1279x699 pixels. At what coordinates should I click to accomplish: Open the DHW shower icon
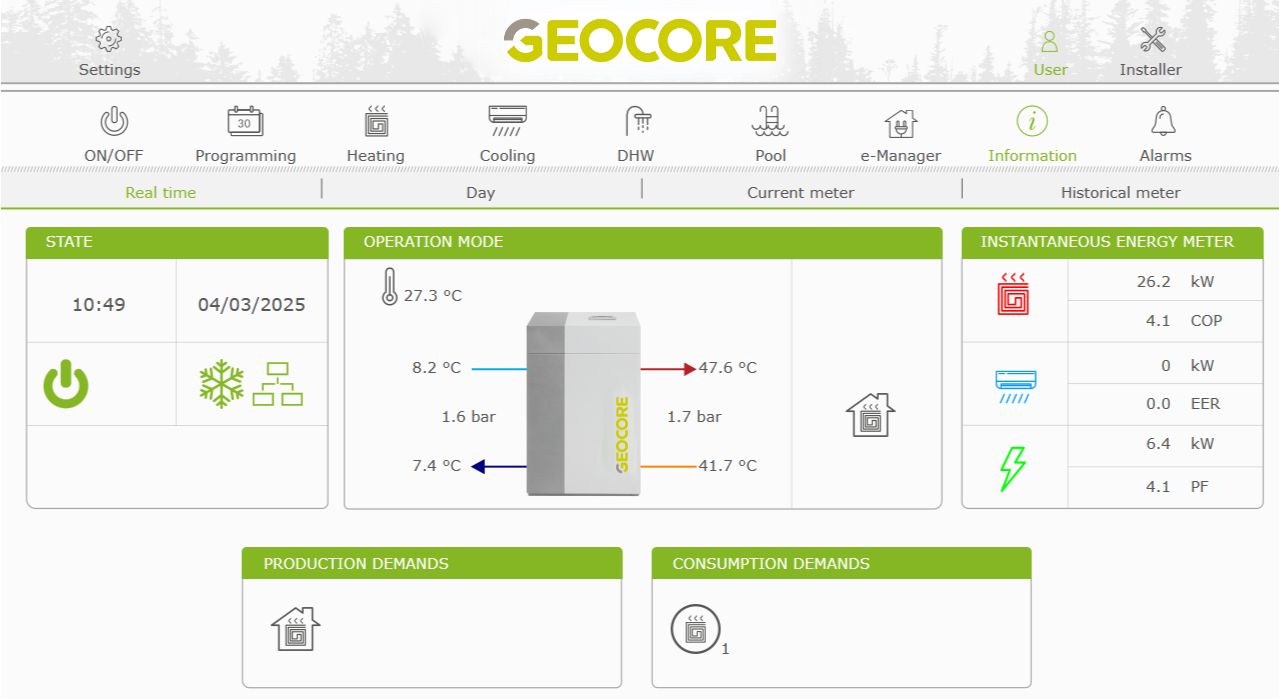point(638,122)
